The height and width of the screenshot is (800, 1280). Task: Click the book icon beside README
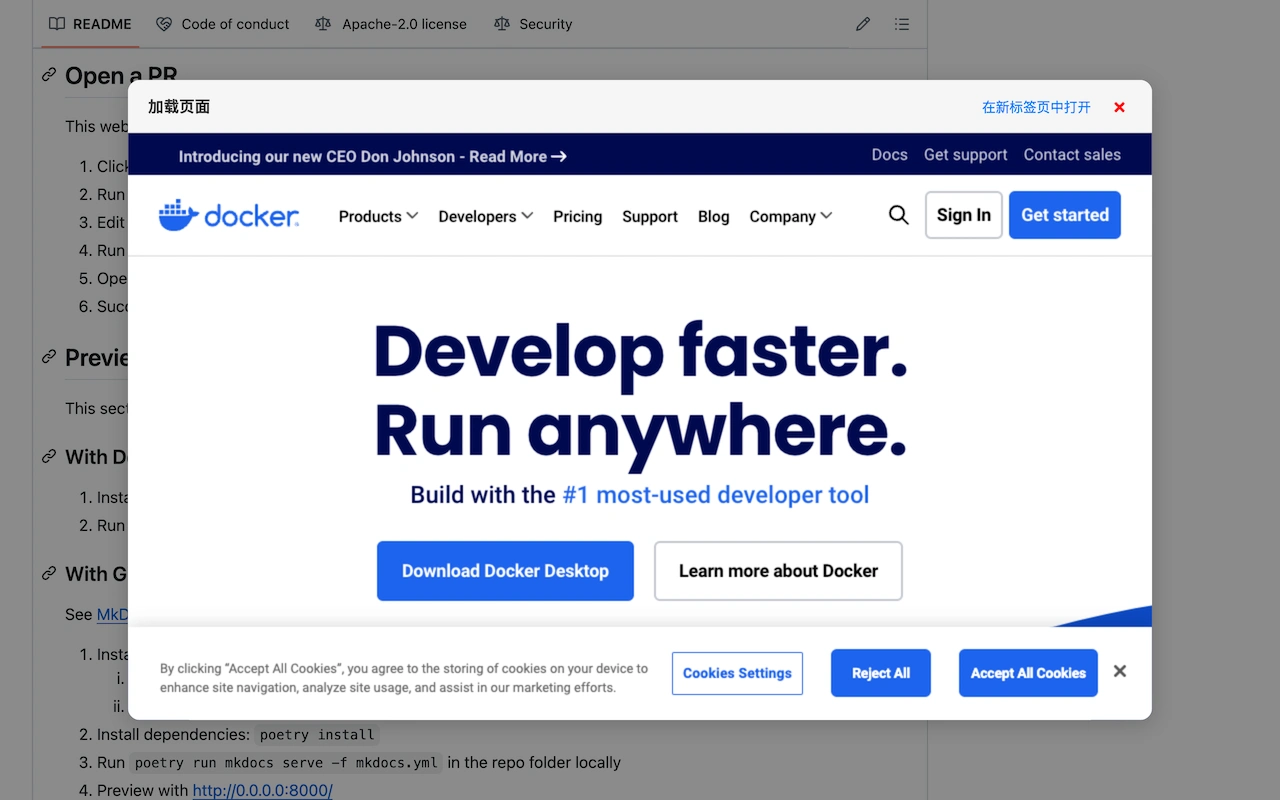[x=57, y=23]
